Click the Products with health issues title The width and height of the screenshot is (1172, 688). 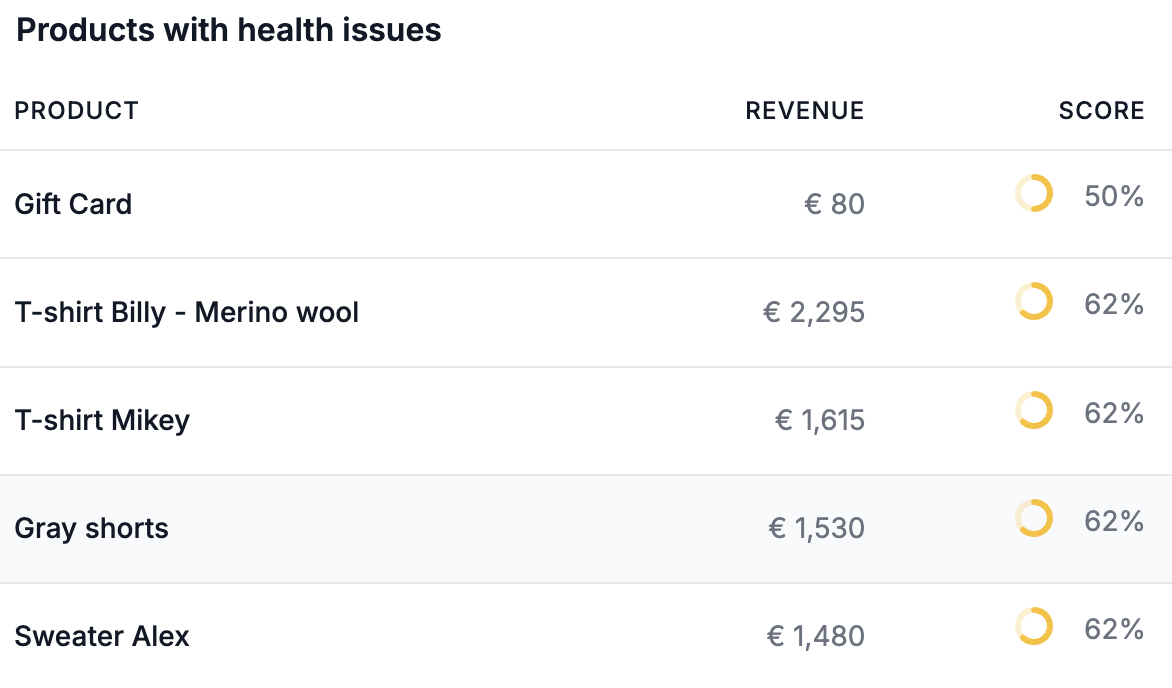point(229,30)
